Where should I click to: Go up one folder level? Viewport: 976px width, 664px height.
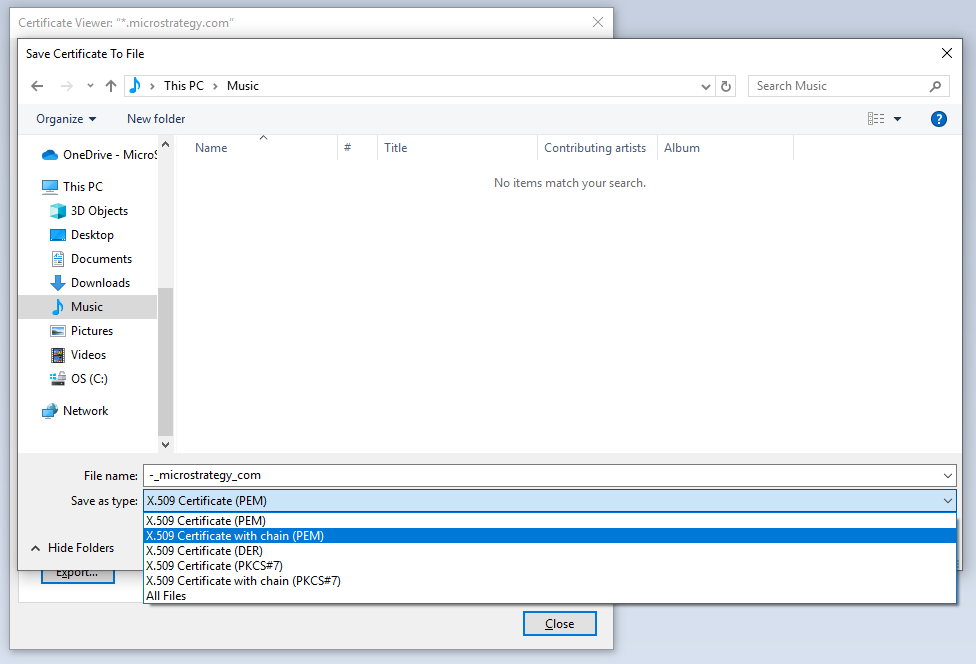coord(111,86)
